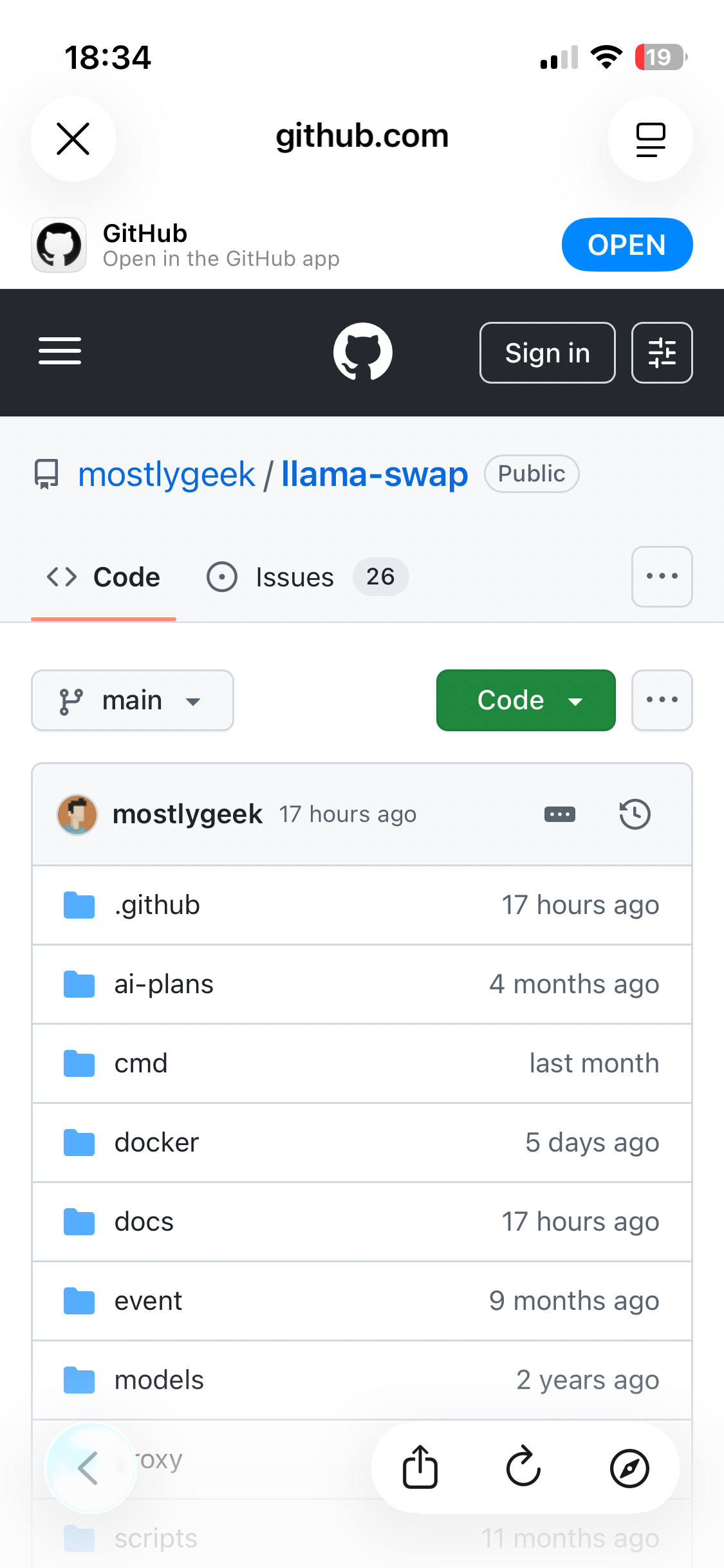
Task: Open the llama-swap repository link
Action: click(375, 475)
